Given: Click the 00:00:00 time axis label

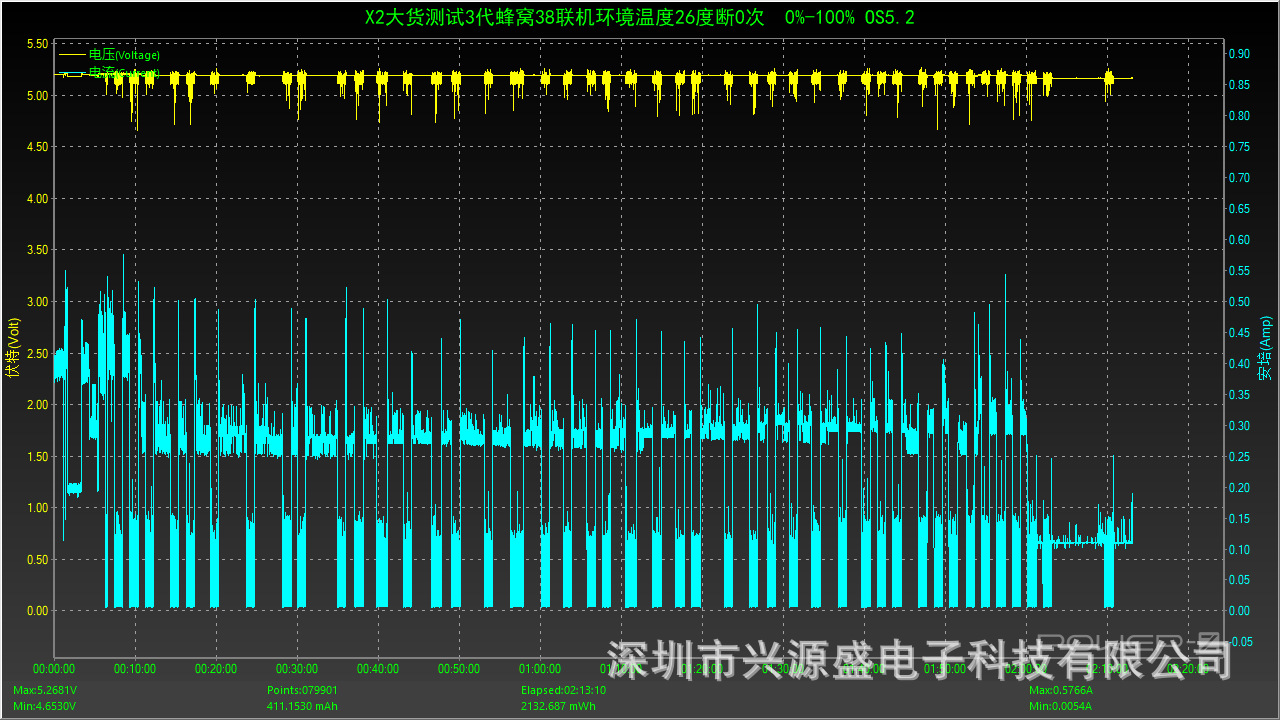Looking at the screenshot, I should coord(54,669).
